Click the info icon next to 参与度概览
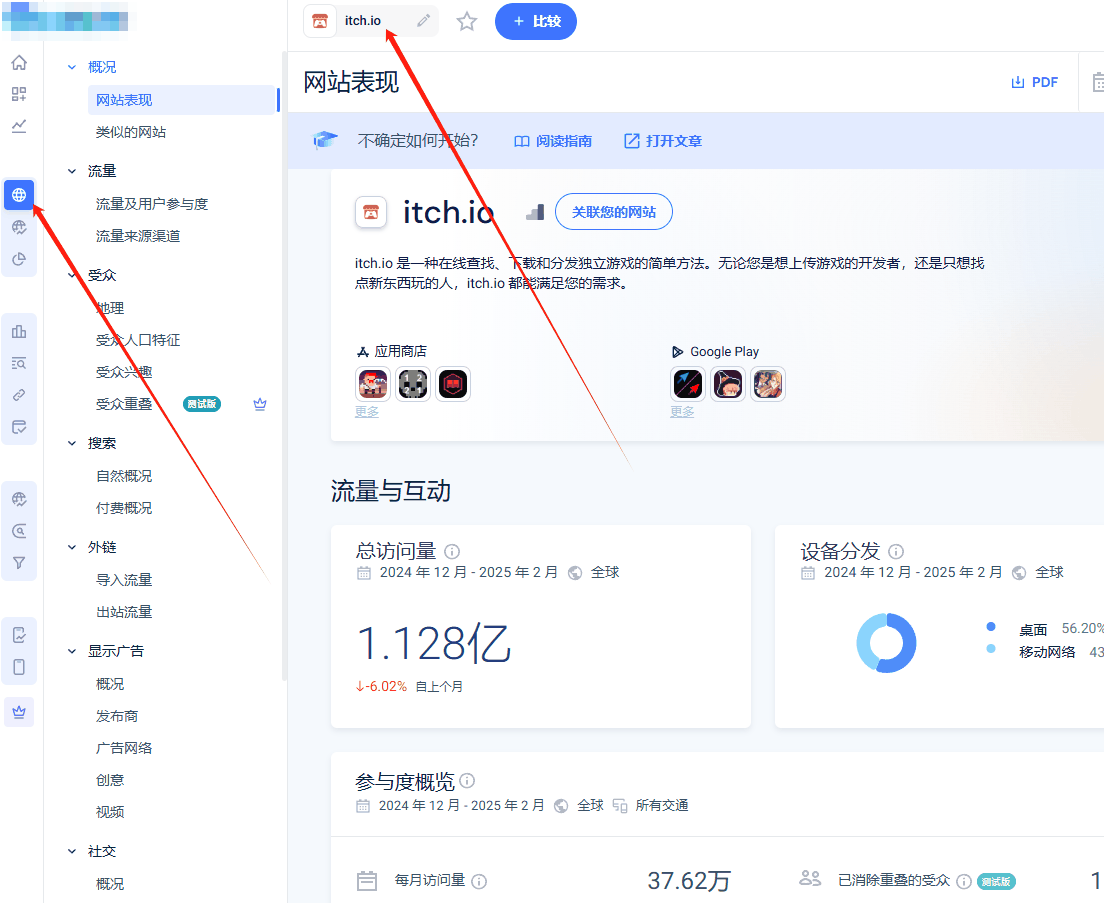Image resolution: width=1104 pixels, height=903 pixels. pos(467,780)
